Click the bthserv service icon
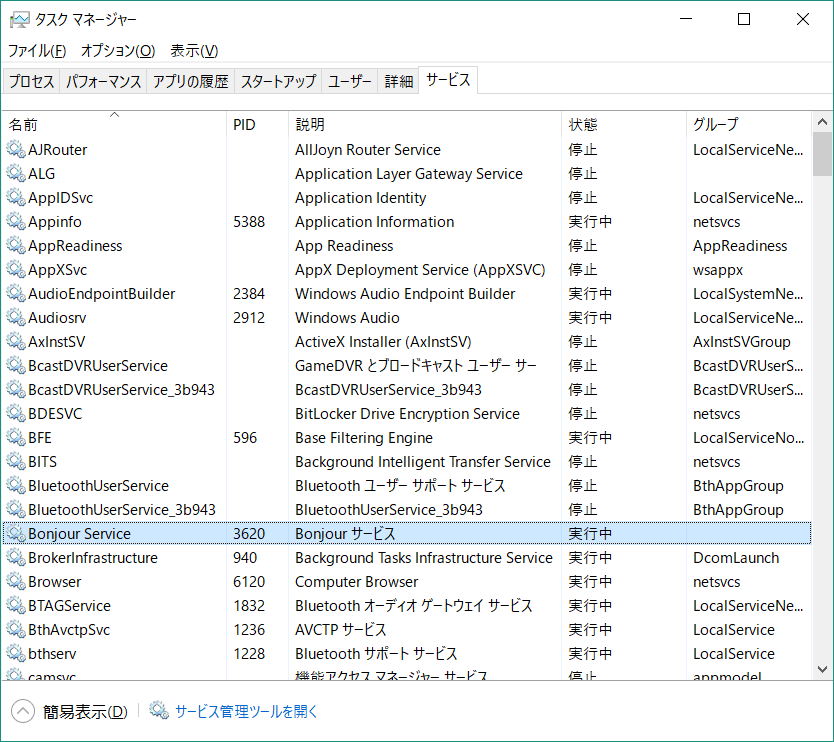 coord(16,653)
